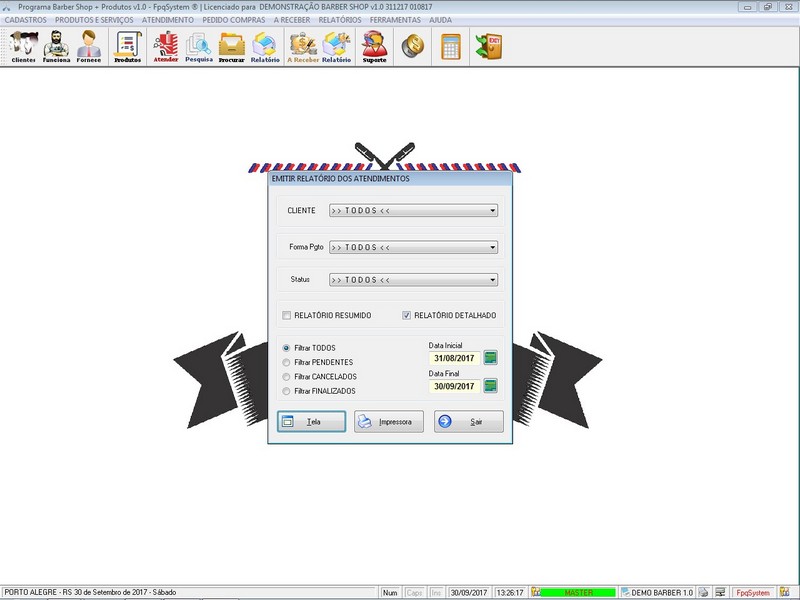Click the Data Inicial date field

coord(455,358)
